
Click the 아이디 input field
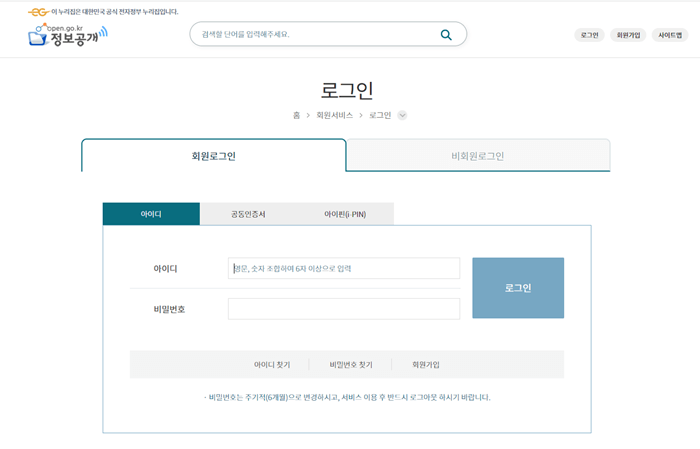[x=344, y=268]
